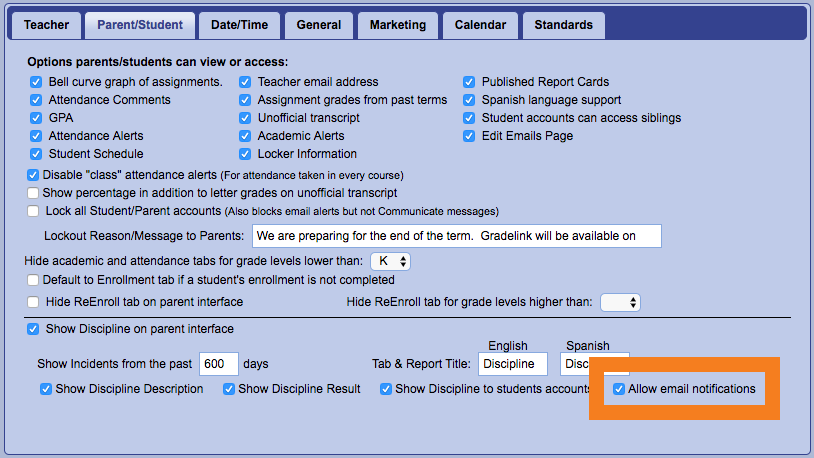Viewport: 814px width, 458px height.
Task: Switch to the General tab
Action: click(x=316, y=24)
